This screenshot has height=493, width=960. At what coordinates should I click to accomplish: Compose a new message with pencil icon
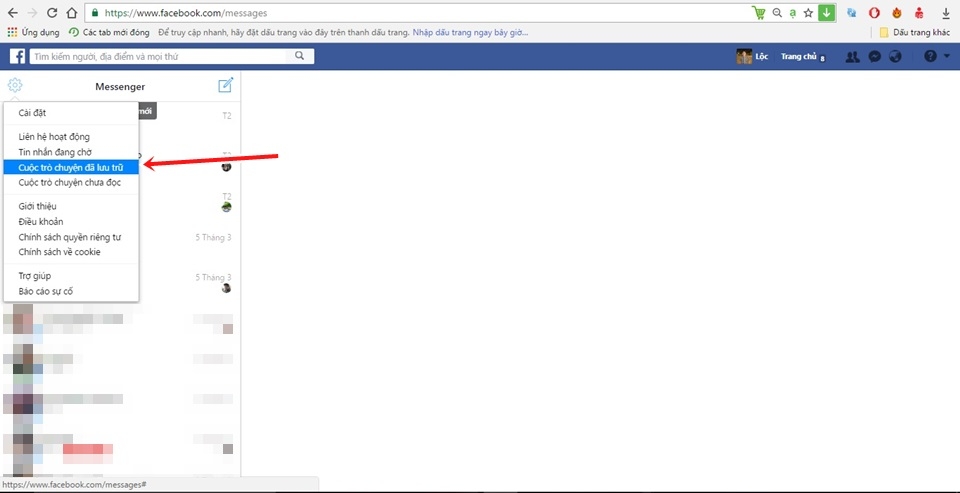pos(225,85)
